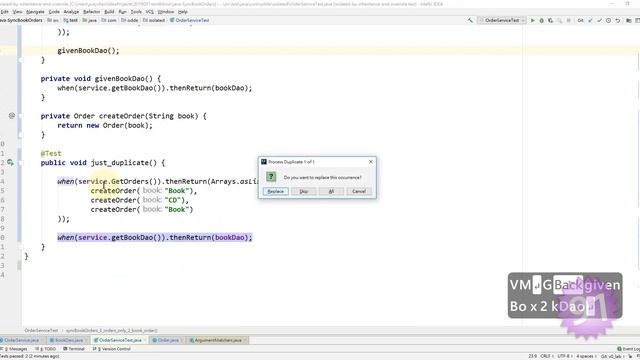
Task: Open the Edit menu
Action: point(4,12)
